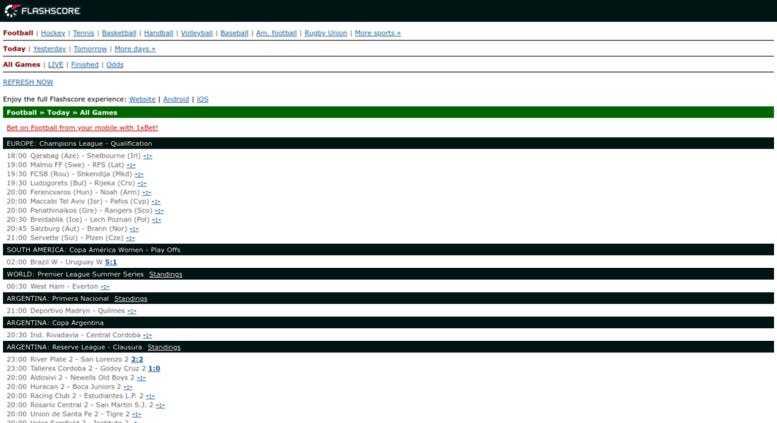Filter to Finished matches
The height and width of the screenshot is (423, 777).
[85, 65]
